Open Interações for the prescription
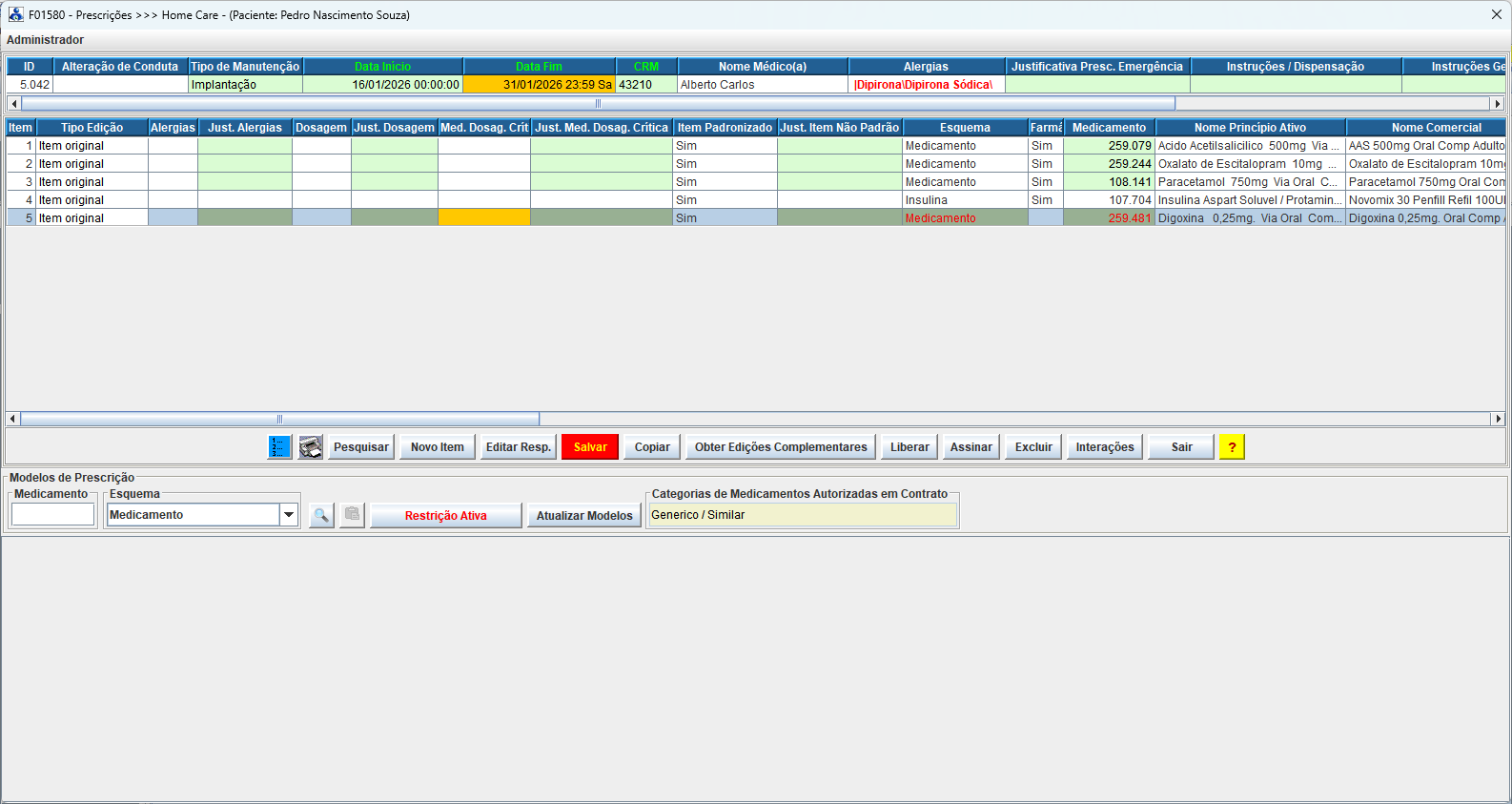The image size is (1512, 804). 1104,447
